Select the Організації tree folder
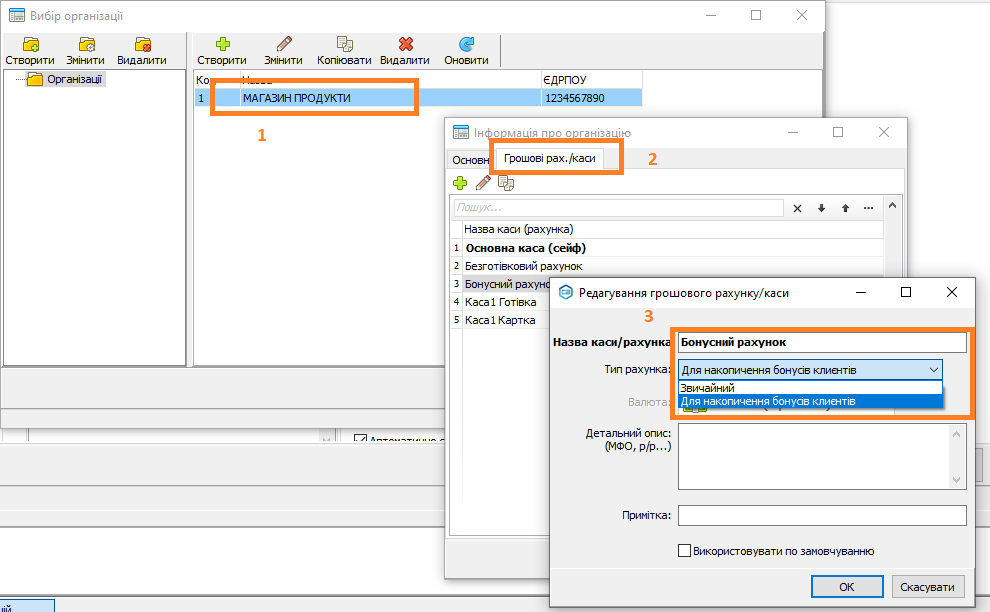 (66, 79)
